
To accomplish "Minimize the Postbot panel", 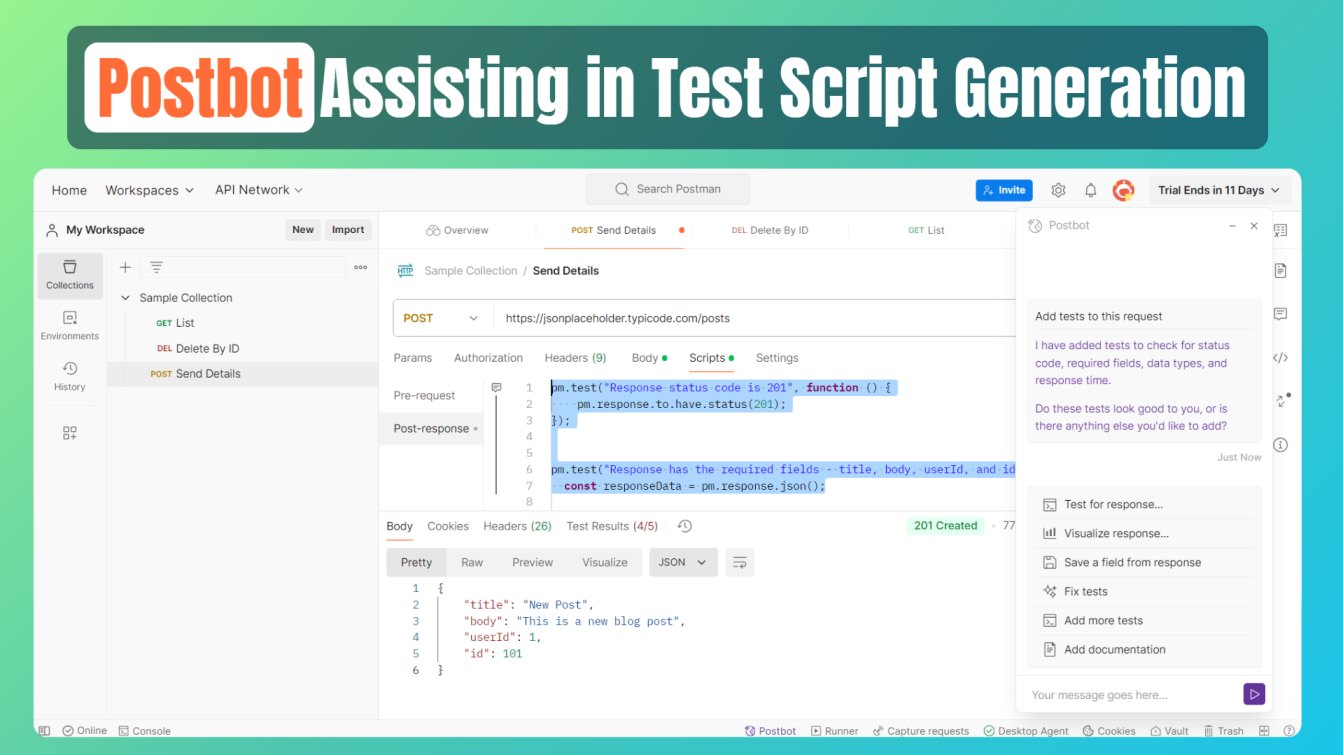I will point(1232,226).
